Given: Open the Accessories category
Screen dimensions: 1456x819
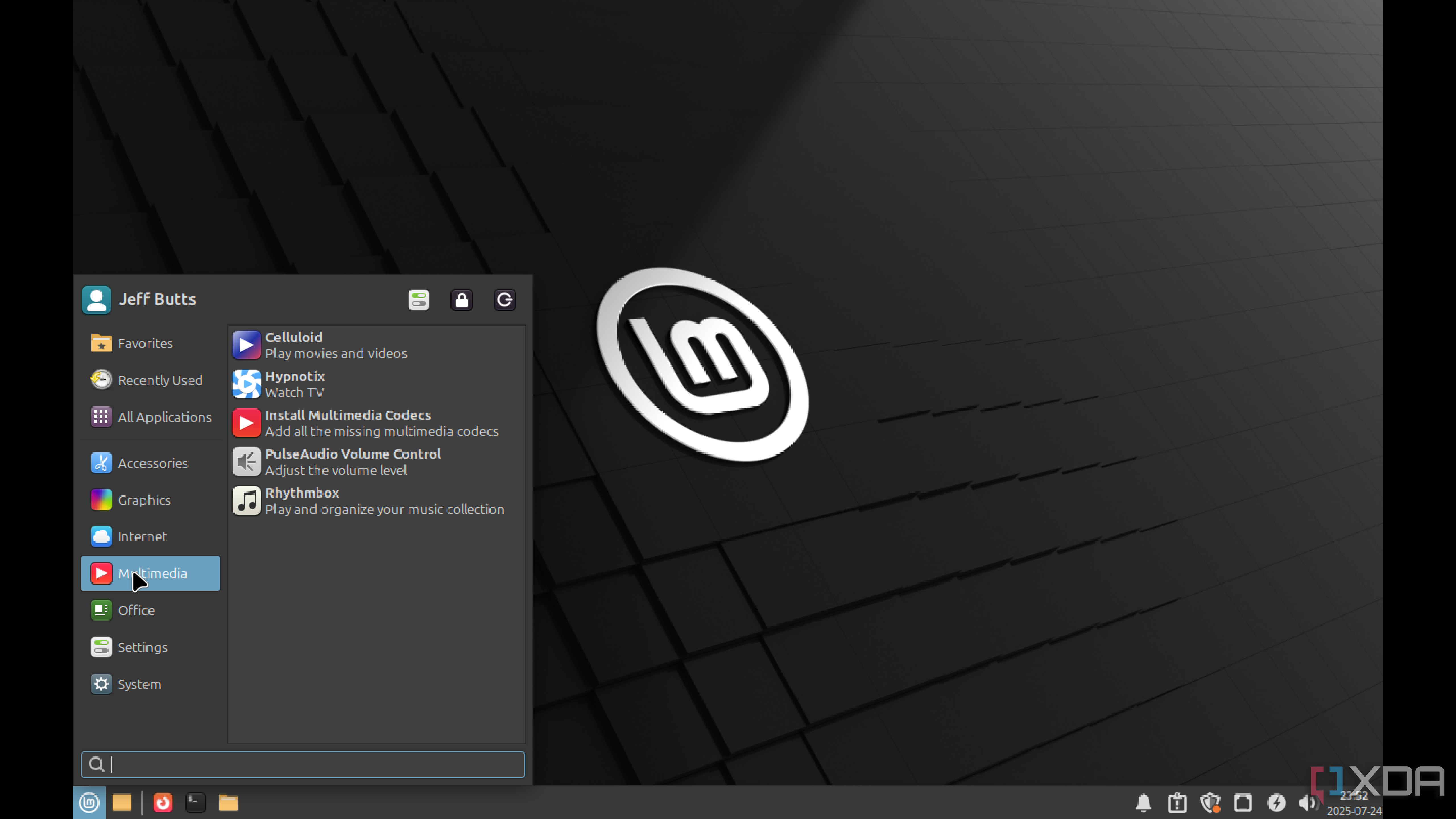Looking at the screenshot, I should 152,463.
